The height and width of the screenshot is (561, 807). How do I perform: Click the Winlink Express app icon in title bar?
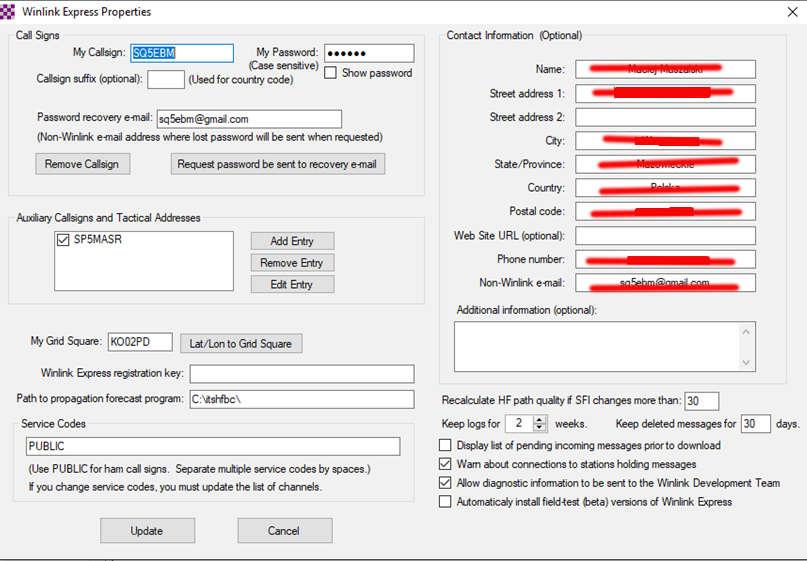pyautogui.click(x=7, y=11)
